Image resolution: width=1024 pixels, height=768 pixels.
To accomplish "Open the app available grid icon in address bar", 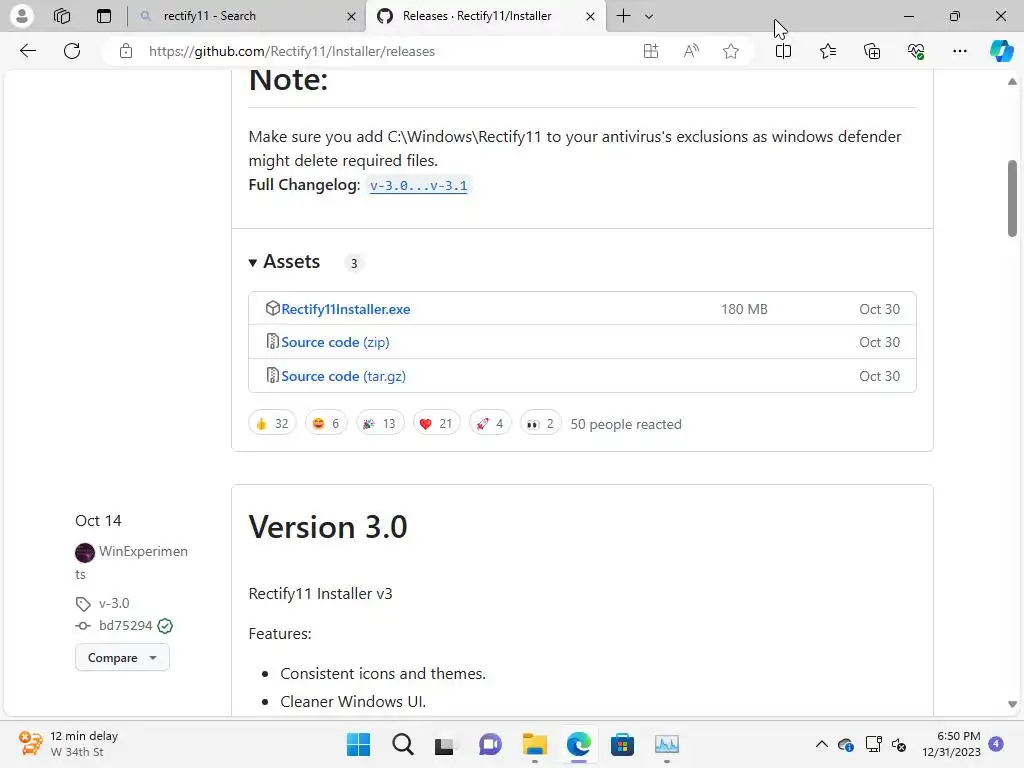I will [x=650, y=51].
